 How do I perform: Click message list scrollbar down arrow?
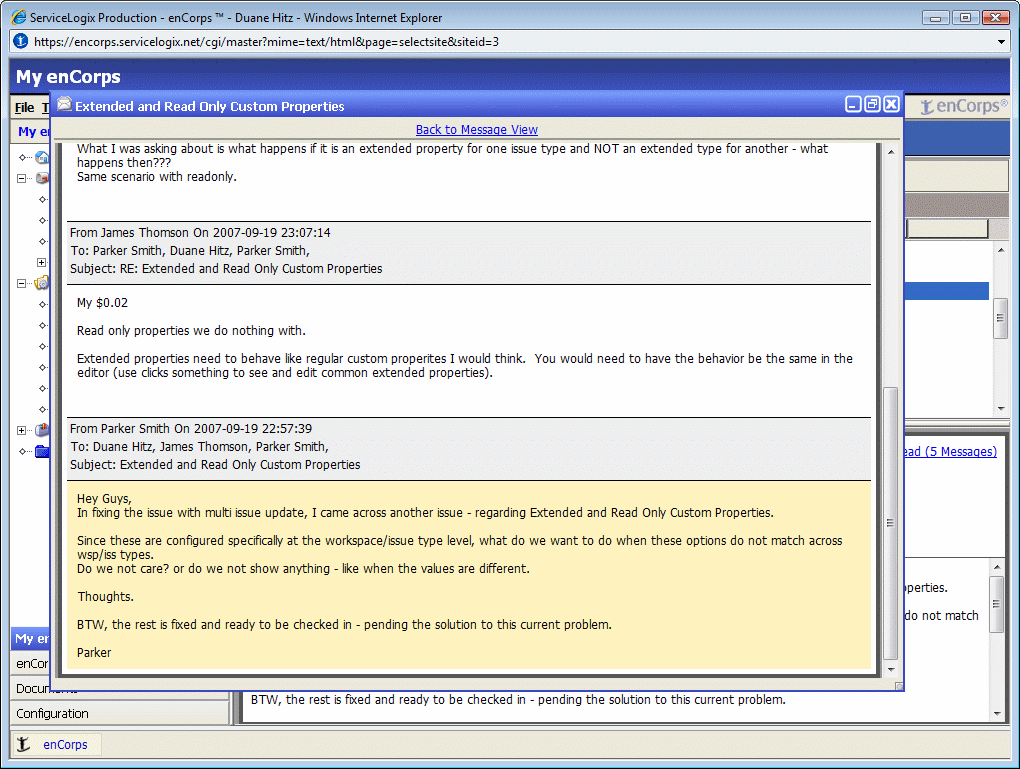pyautogui.click(x=1001, y=409)
